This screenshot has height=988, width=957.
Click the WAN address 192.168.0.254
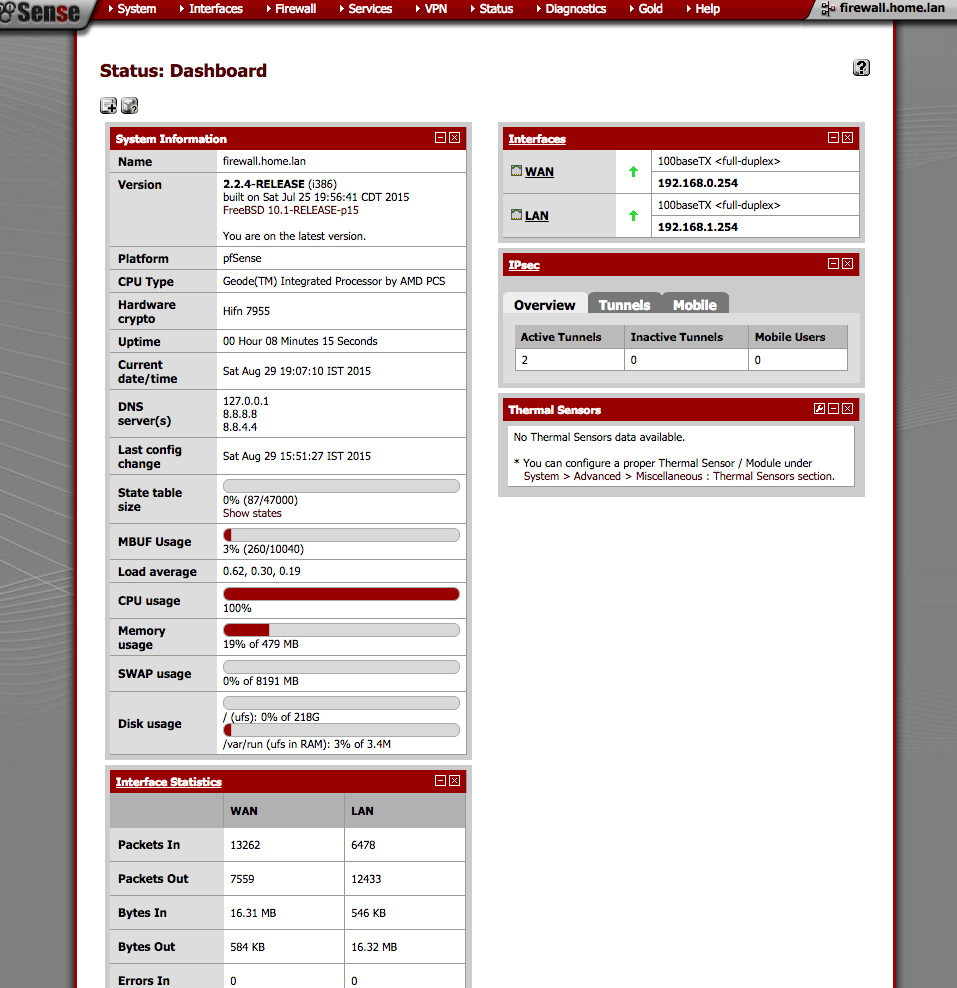[x=697, y=183]
